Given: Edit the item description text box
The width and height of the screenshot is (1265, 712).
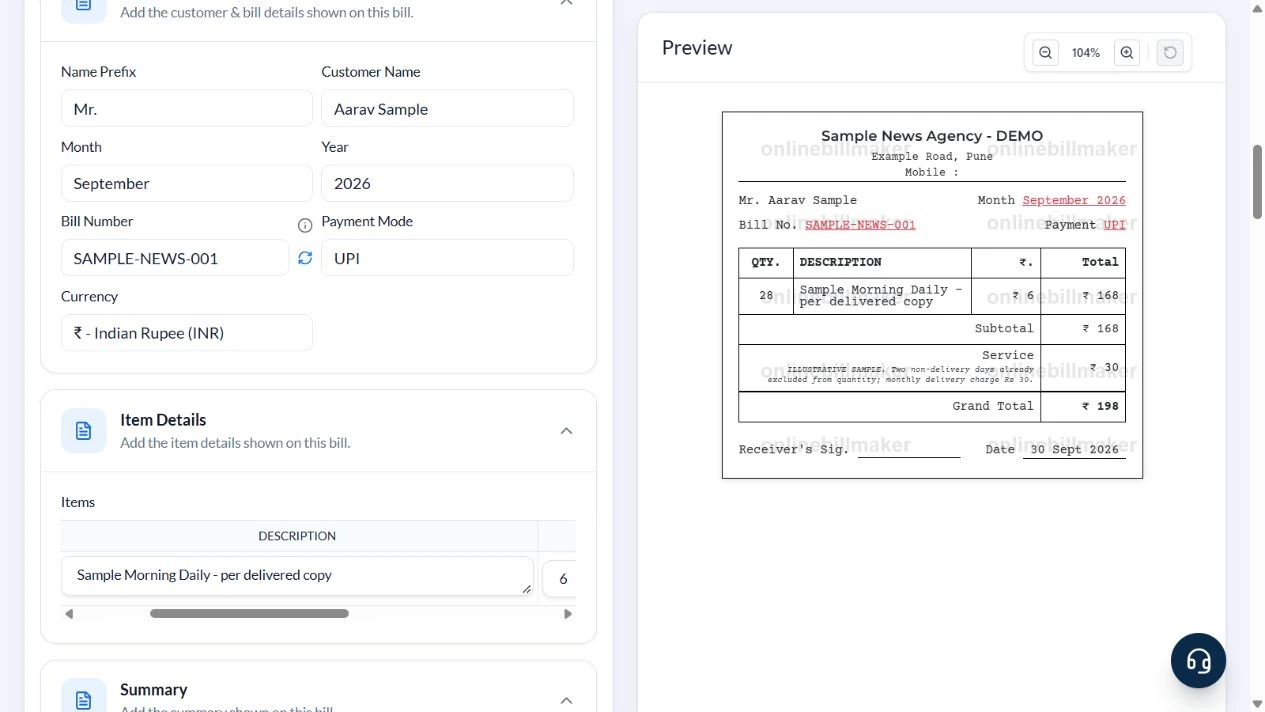Looking at the screenshot, I should tap(297, 576).
